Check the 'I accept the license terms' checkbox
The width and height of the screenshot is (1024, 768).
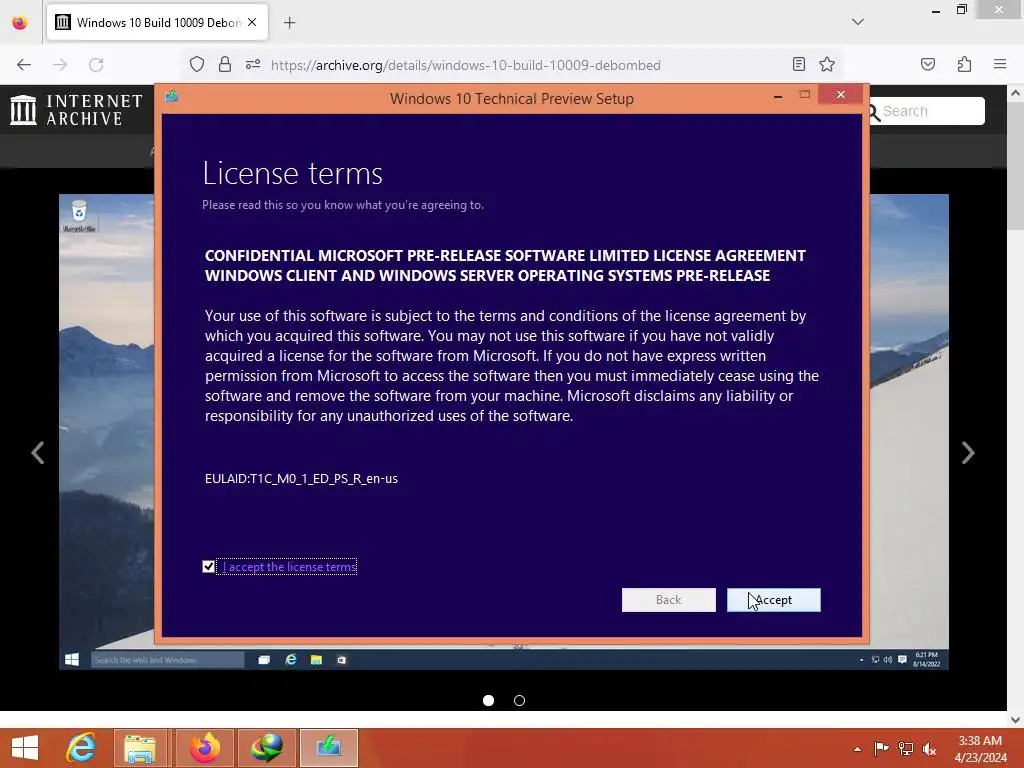click(x=208, y=566)
